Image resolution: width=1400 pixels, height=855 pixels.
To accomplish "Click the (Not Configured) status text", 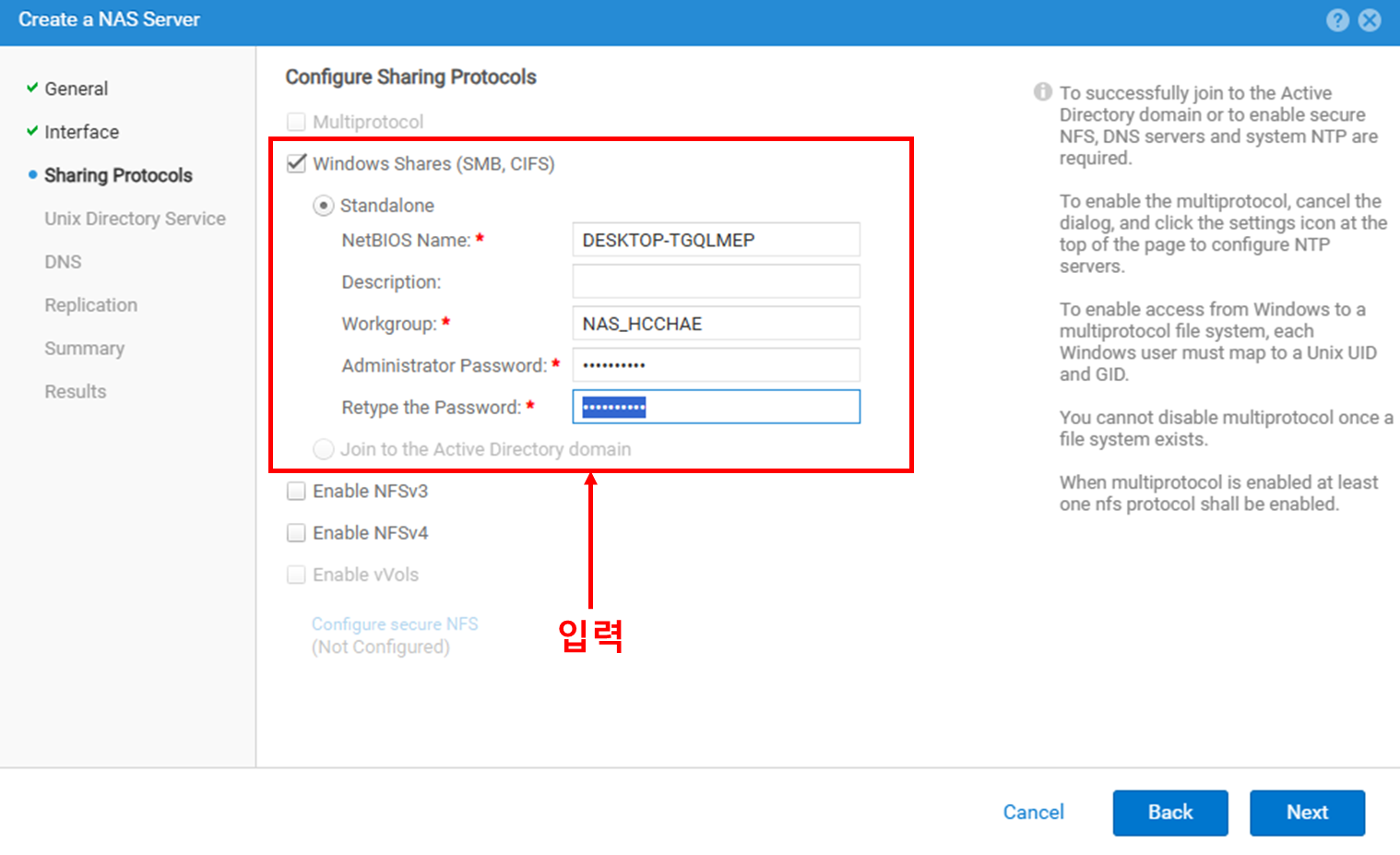I will click(x=380, y=647).
